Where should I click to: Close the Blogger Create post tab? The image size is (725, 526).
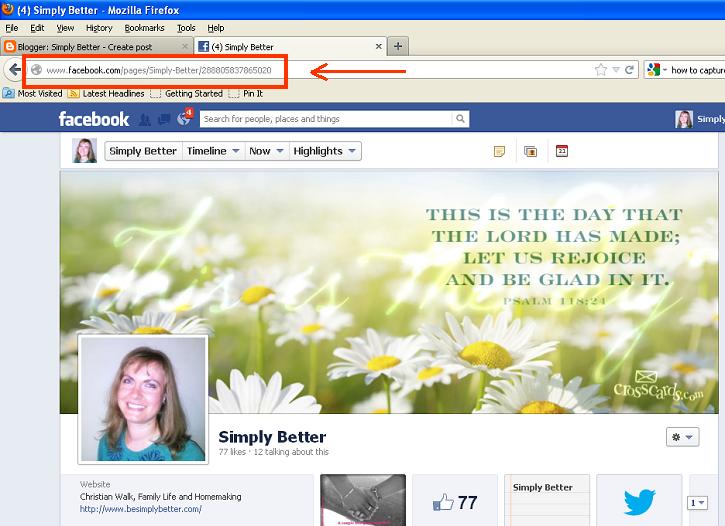[x=184, y=46]
